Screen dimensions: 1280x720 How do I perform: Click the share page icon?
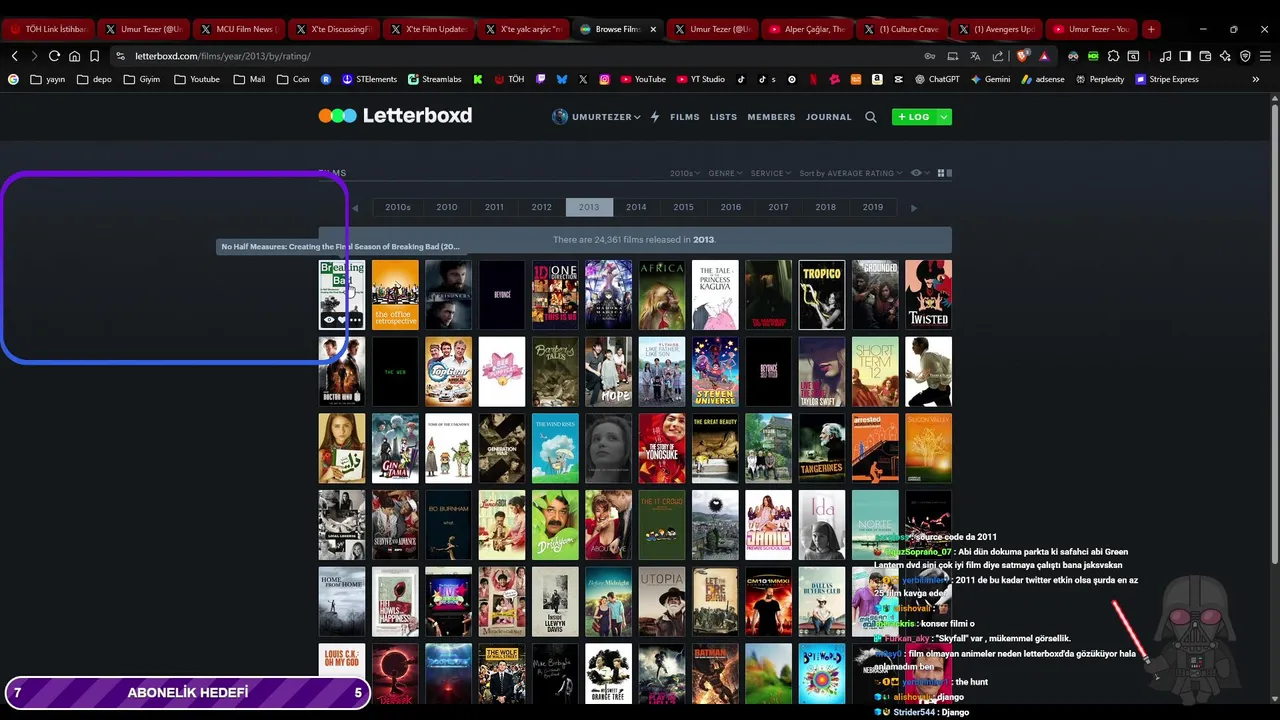click(997, 56)
